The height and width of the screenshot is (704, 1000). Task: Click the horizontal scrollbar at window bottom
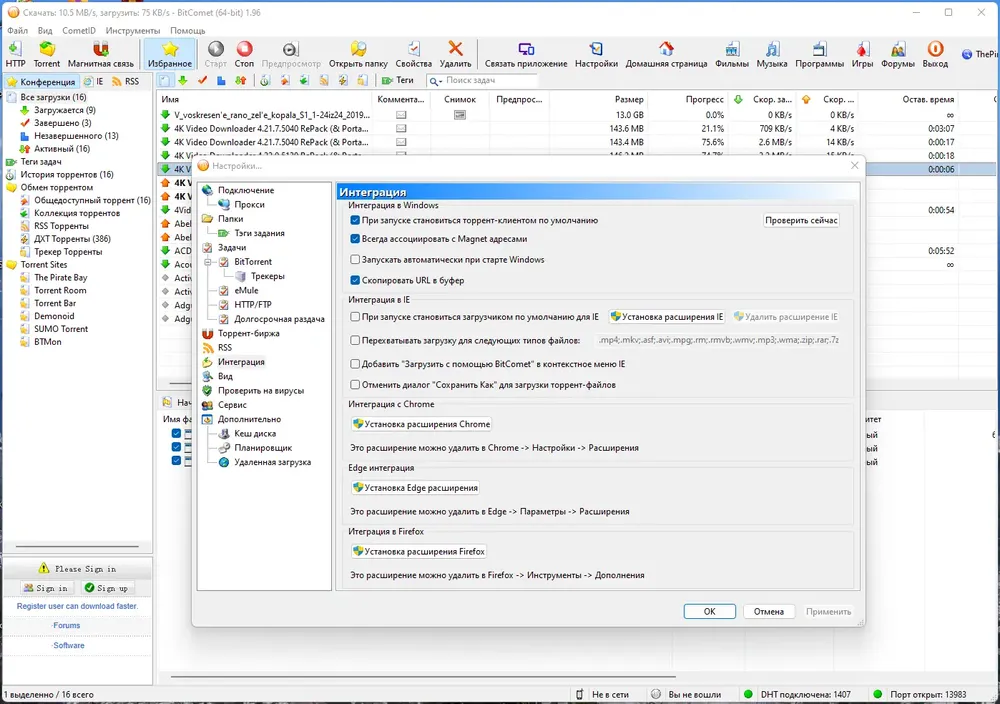pos(423,676)
